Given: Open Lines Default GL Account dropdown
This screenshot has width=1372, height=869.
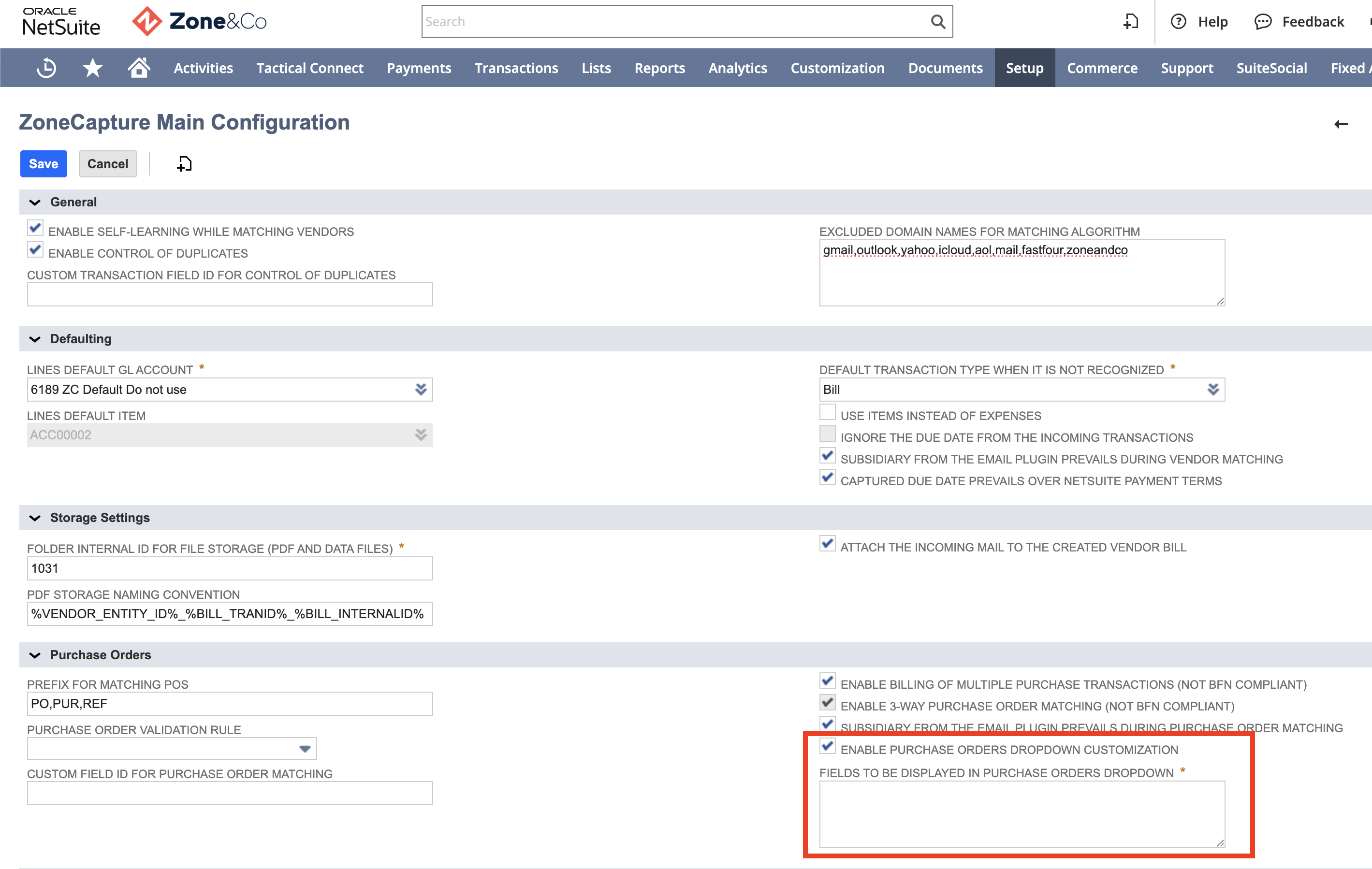Looking at the screenshot, I should [x=421, y=390].
